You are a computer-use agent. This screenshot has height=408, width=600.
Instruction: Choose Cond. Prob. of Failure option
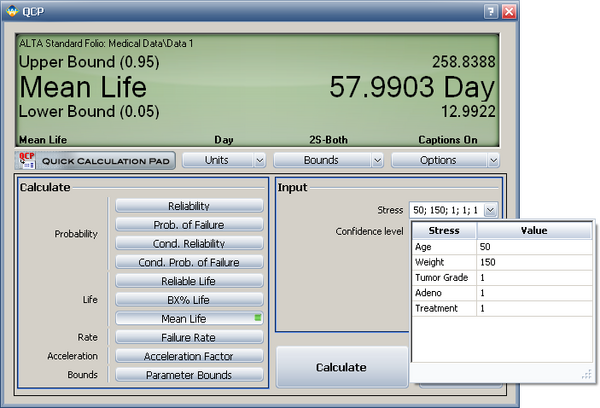[189, 262]
